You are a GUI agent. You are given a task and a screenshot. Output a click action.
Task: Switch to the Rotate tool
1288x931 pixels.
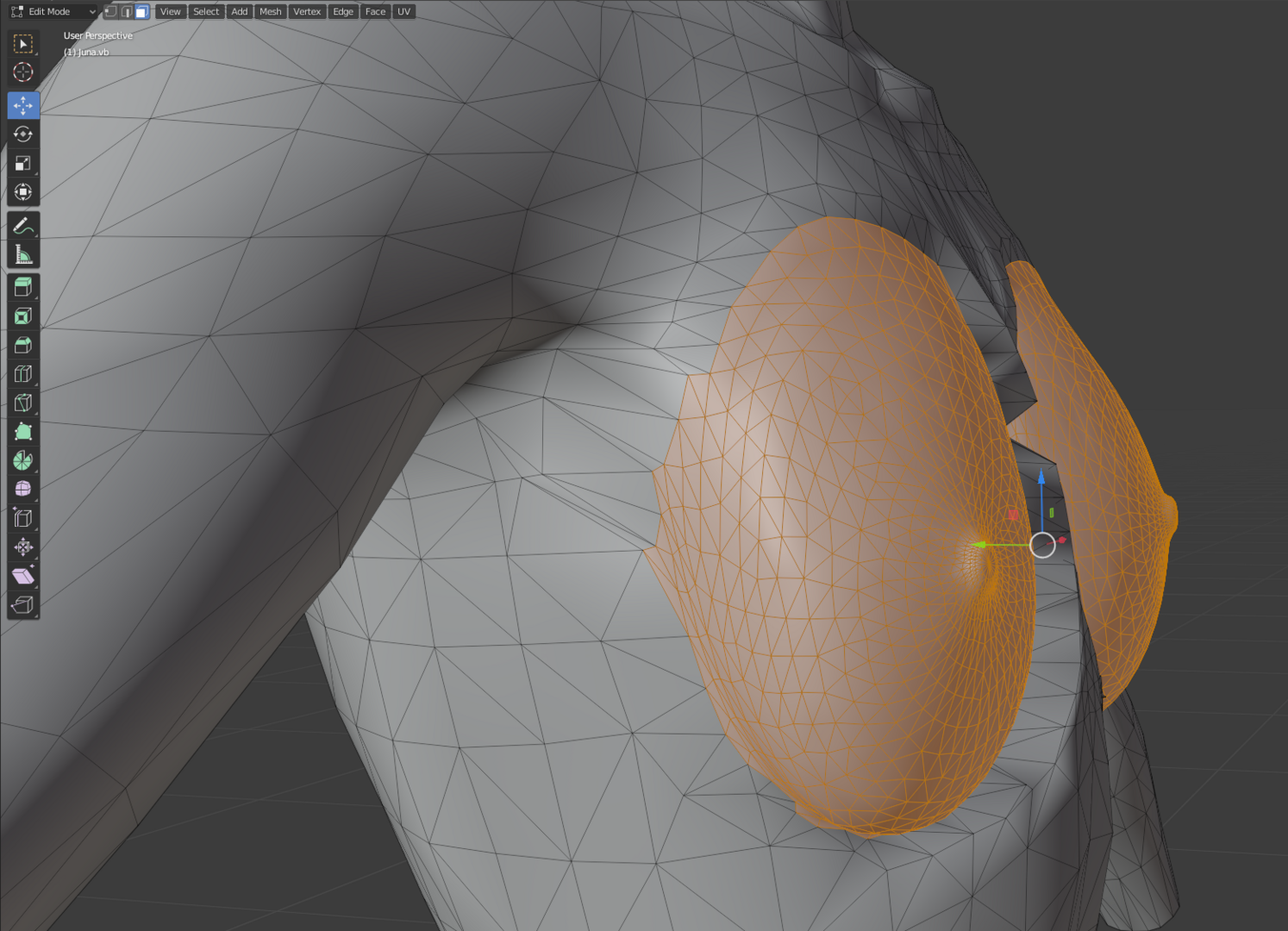(x=23, y=134)
